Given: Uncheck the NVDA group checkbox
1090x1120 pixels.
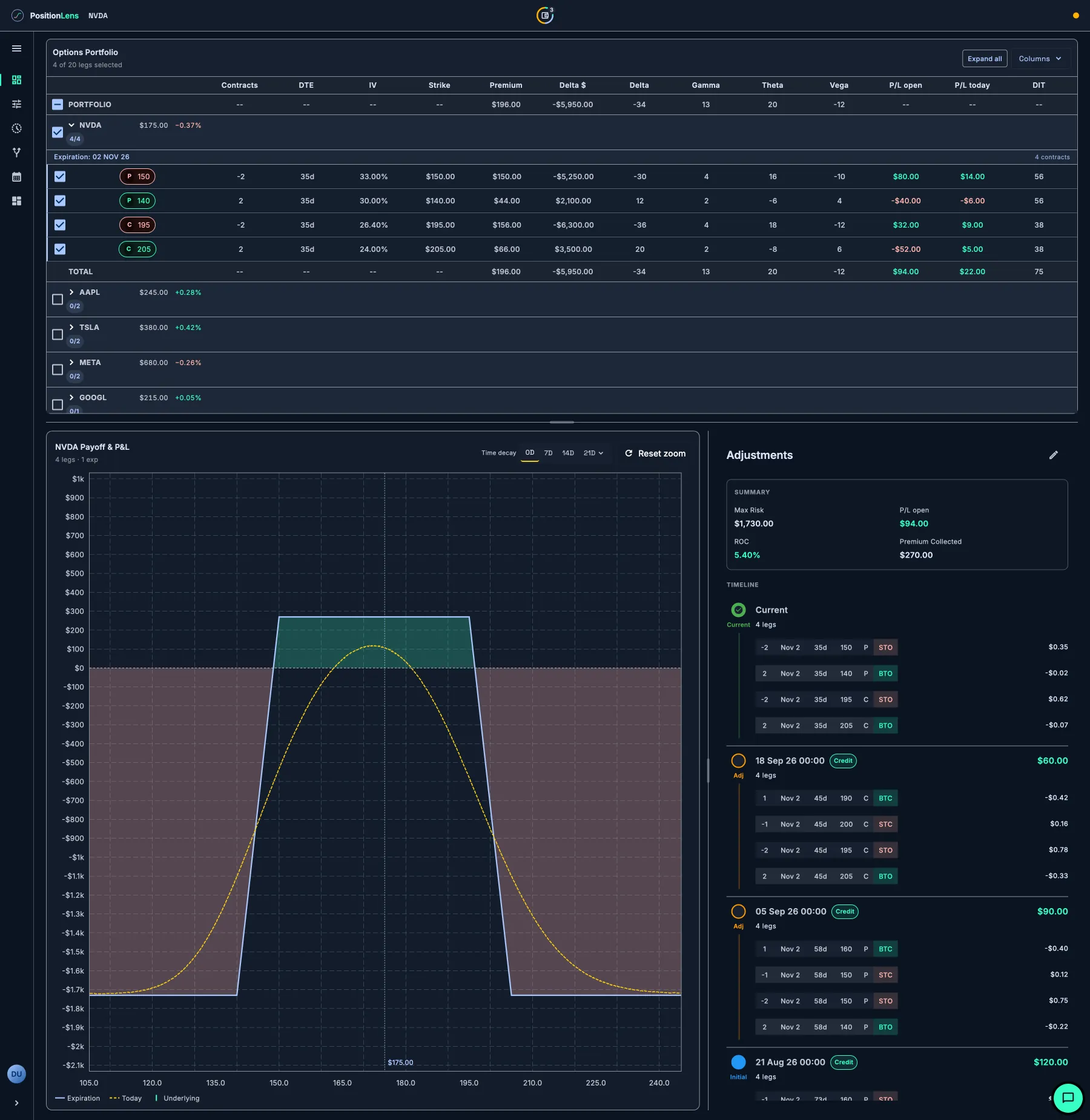Looking at the screenshot, I should (58, 132).
